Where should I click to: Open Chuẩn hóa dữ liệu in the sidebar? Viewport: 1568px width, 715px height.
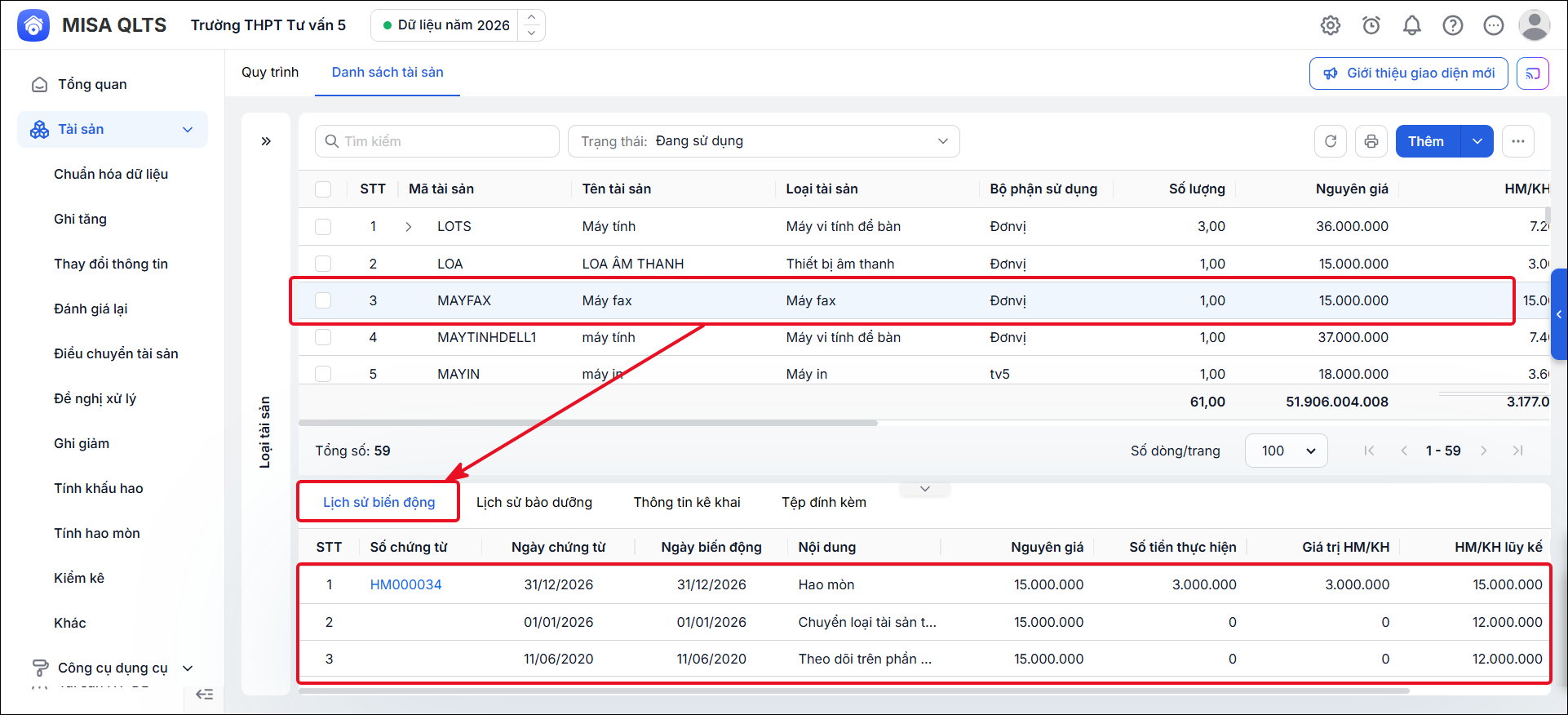pyautogui.click(x=111, y=174)
